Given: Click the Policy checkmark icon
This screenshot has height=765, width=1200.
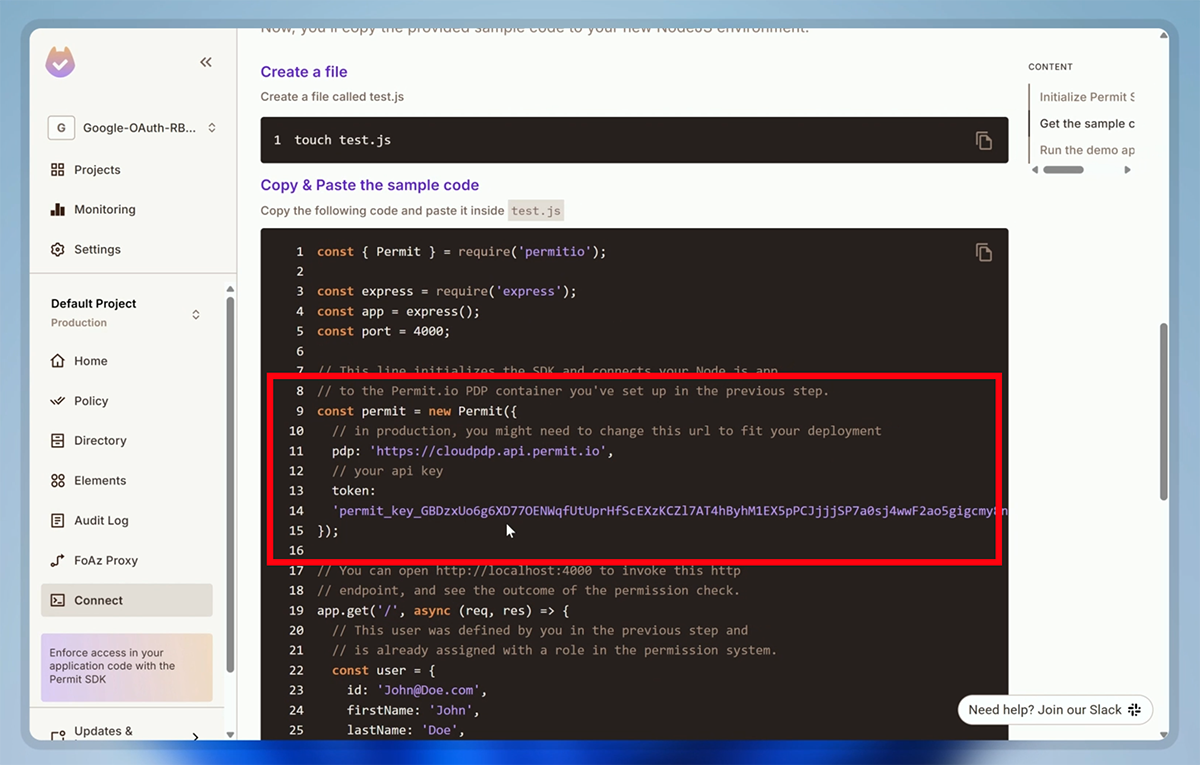Looking at the screenshot, I should 58,401.
